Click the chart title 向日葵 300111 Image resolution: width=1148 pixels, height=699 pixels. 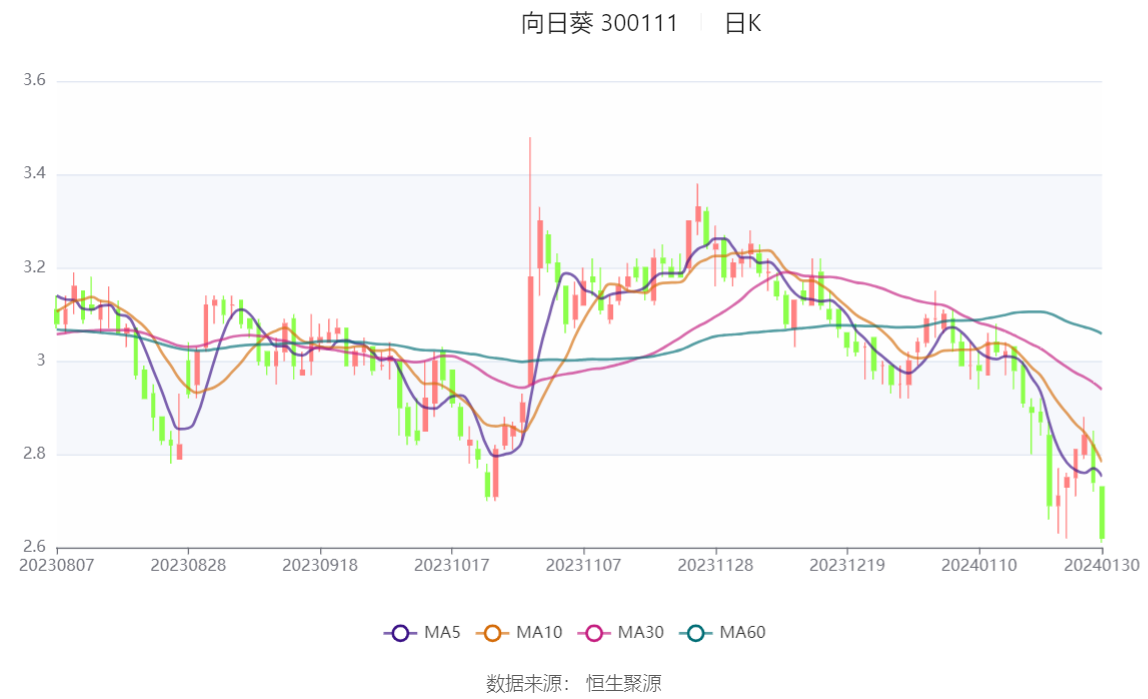(x=599, y=23)
